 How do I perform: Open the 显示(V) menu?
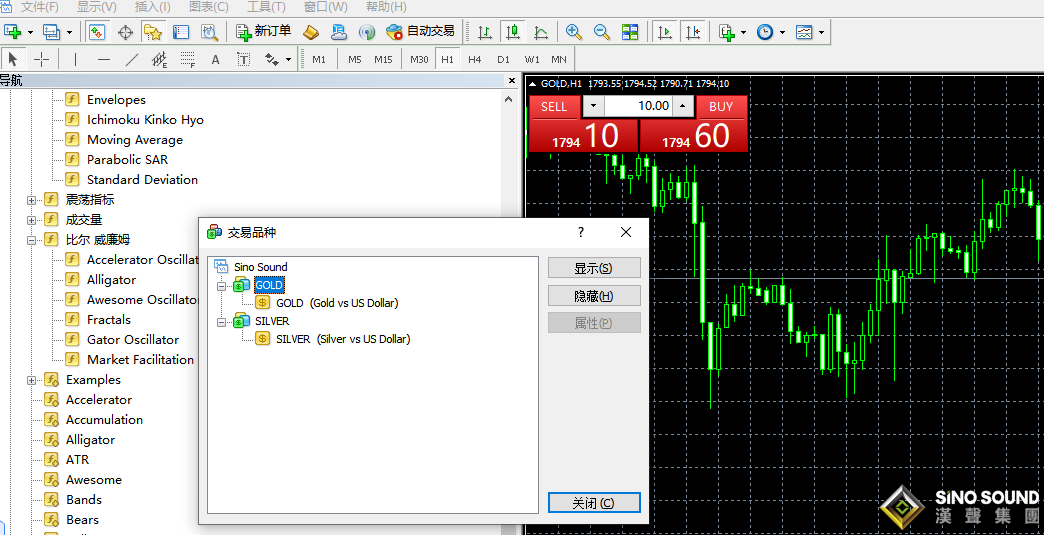pos(97,7)
